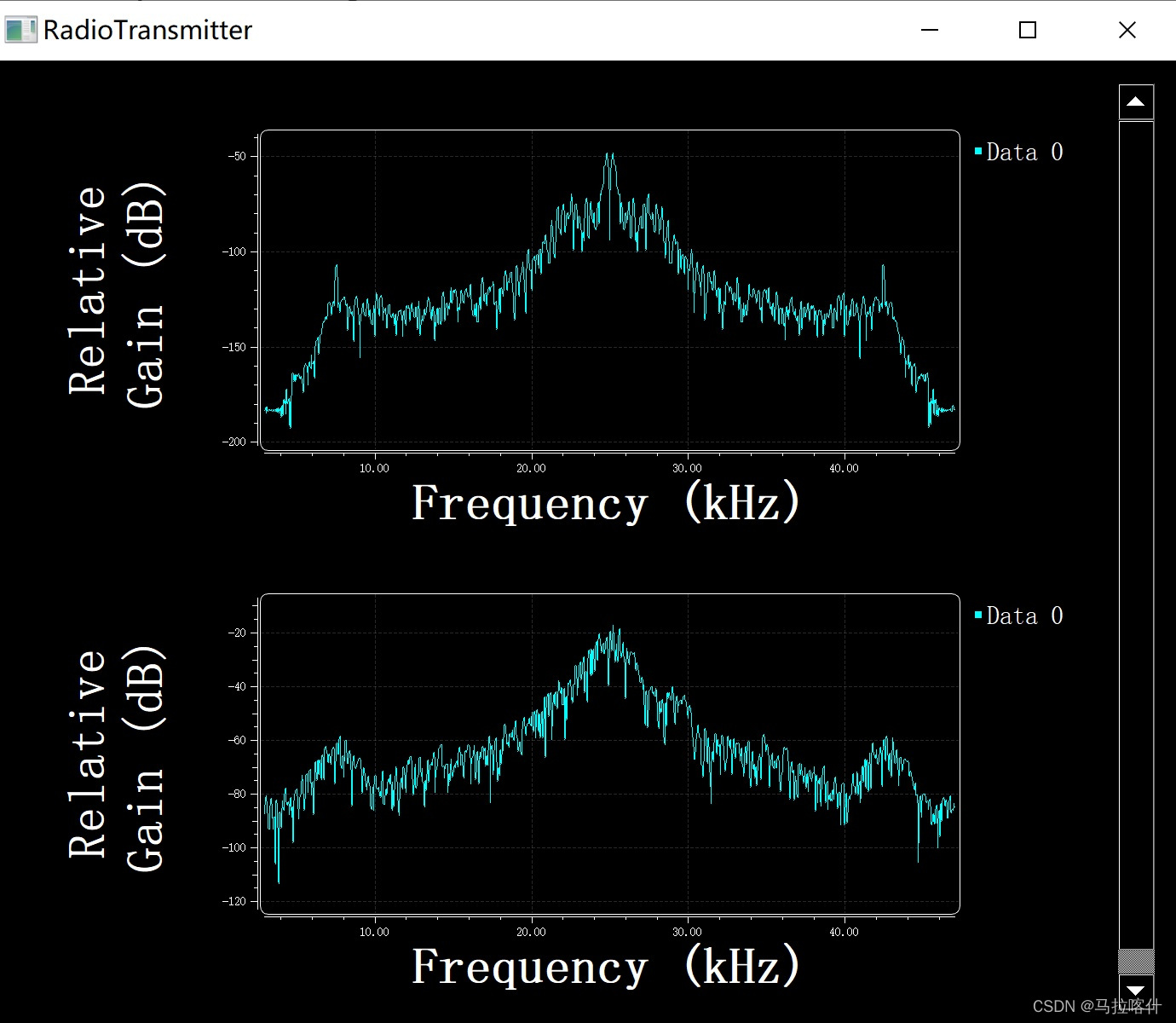Click the top spectrum plot area
The image size is (1176, 1023).
coord(610,290)
